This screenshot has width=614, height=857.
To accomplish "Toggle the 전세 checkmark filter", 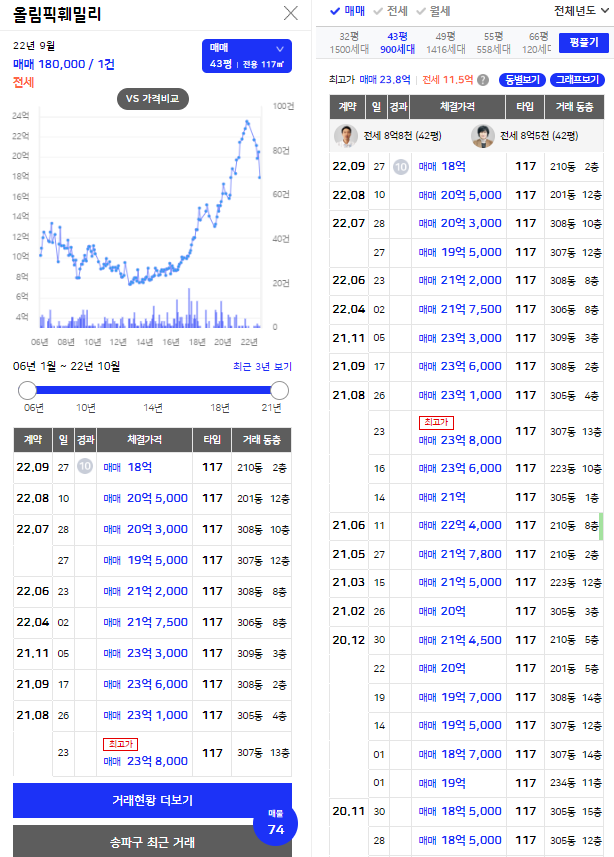I will click(390, 11).
